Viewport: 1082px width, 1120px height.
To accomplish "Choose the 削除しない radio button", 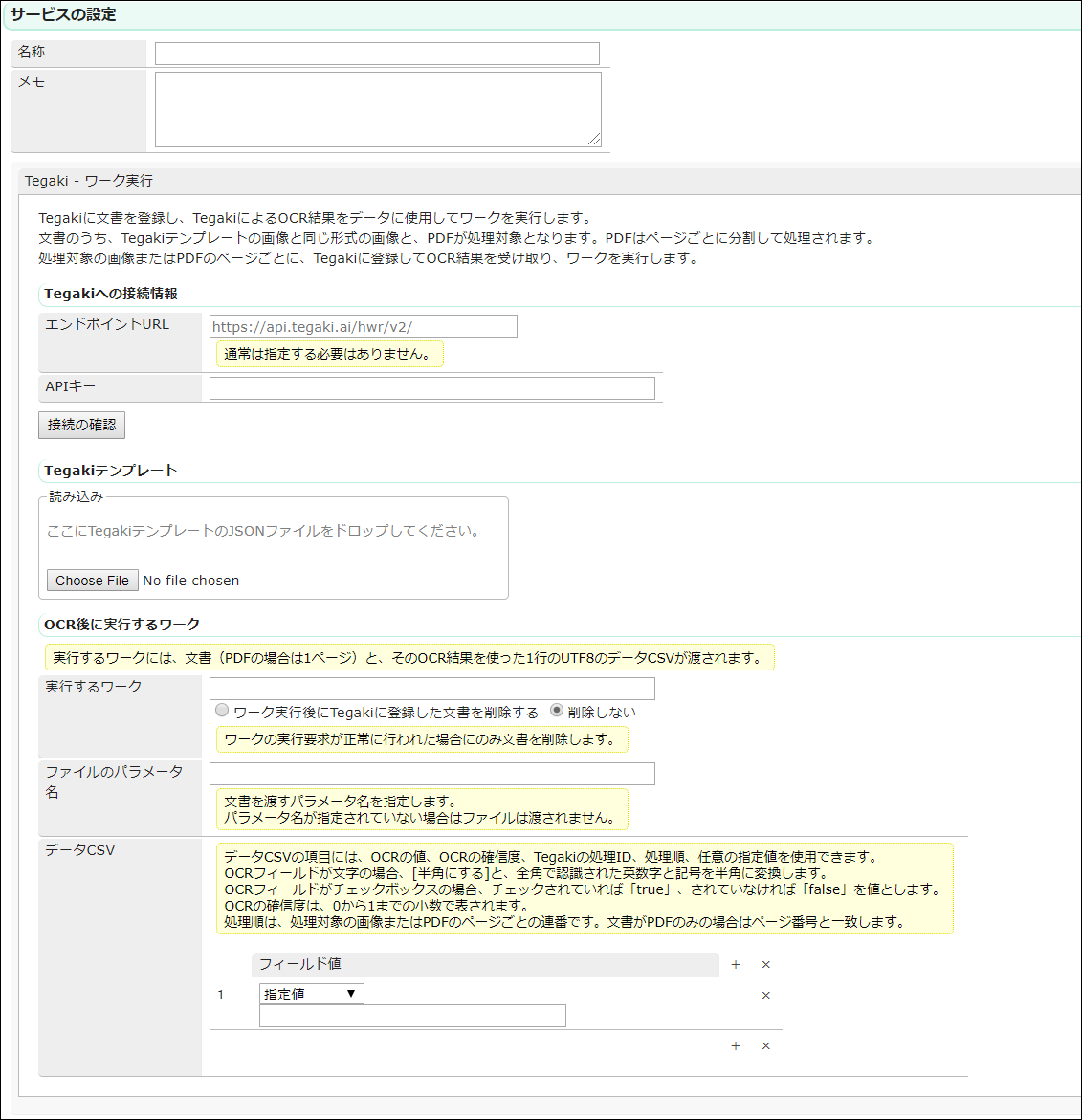I will [x=557, y=711].
